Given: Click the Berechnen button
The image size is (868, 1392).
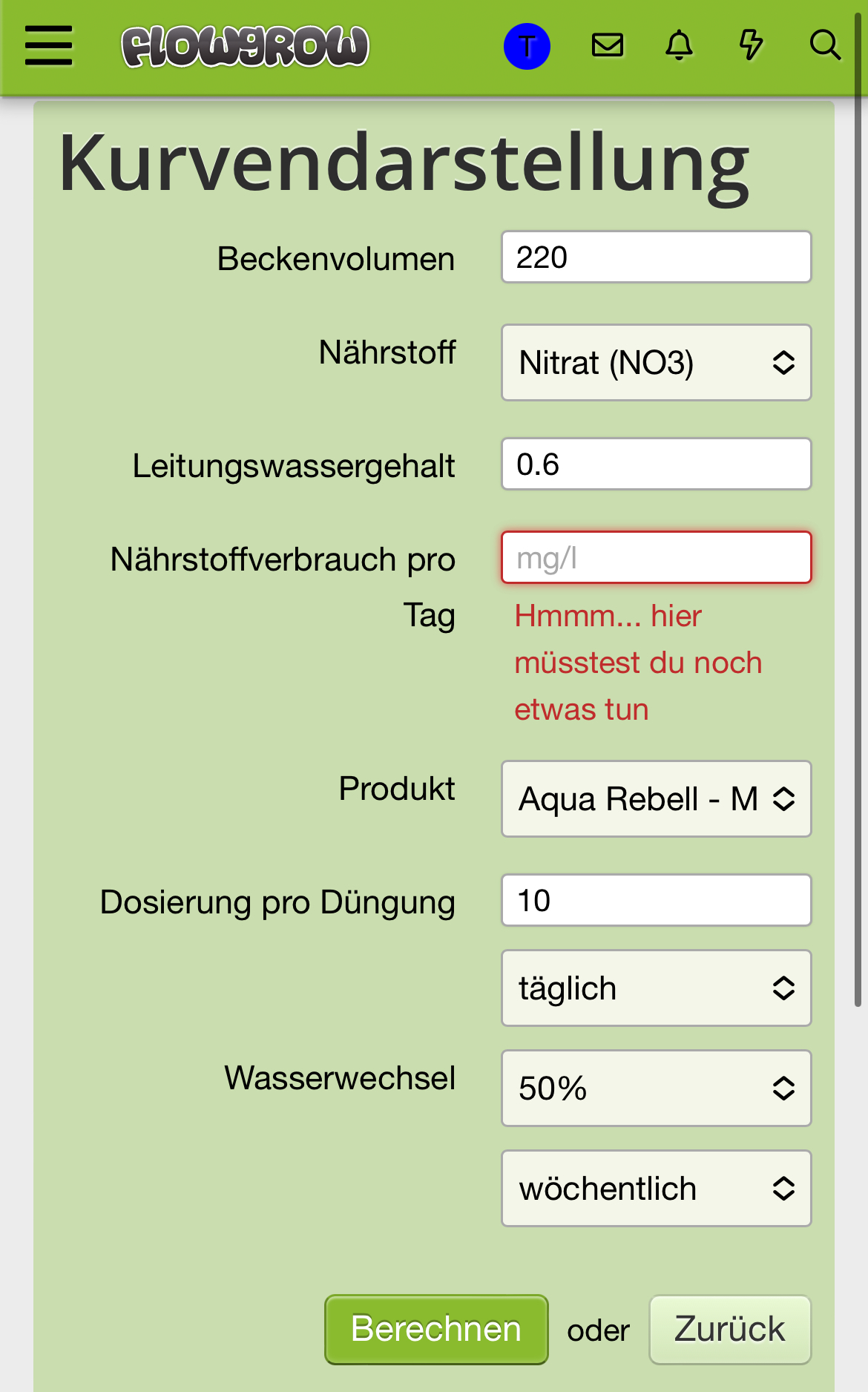Looking at the screenshot, I should [436, 1330].
